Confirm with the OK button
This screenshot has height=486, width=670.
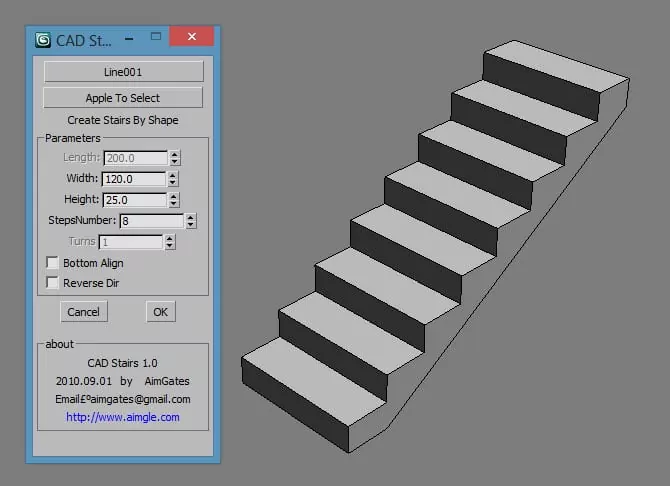click(160, 312)
